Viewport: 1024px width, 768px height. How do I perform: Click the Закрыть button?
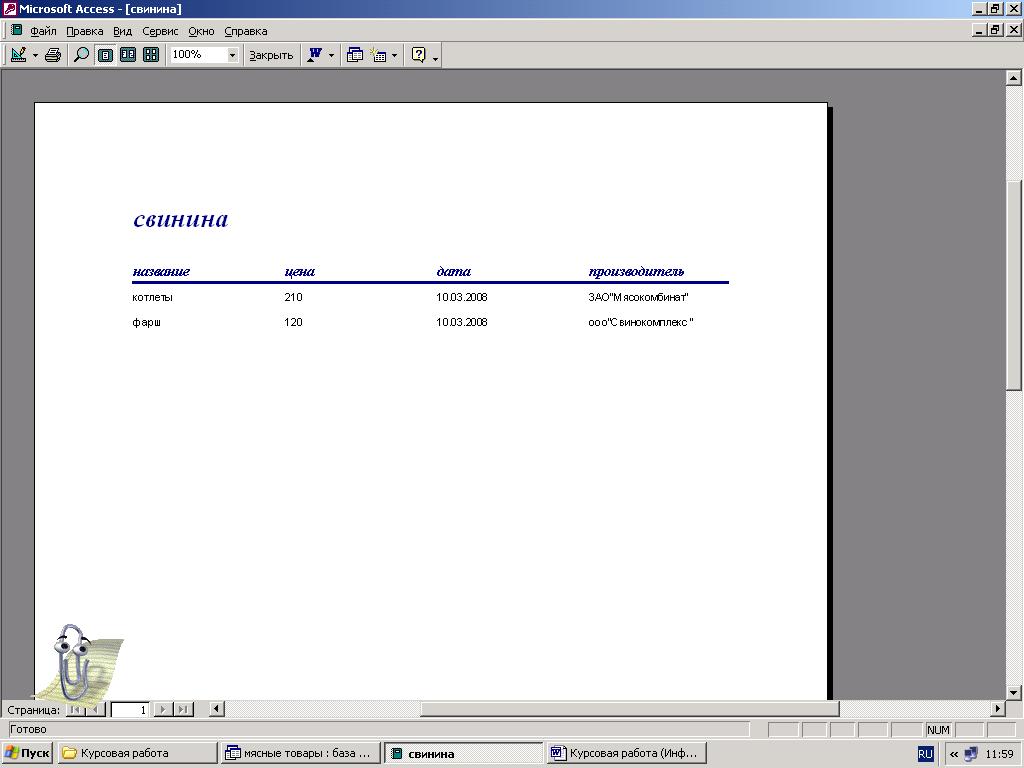pos(271,56)
